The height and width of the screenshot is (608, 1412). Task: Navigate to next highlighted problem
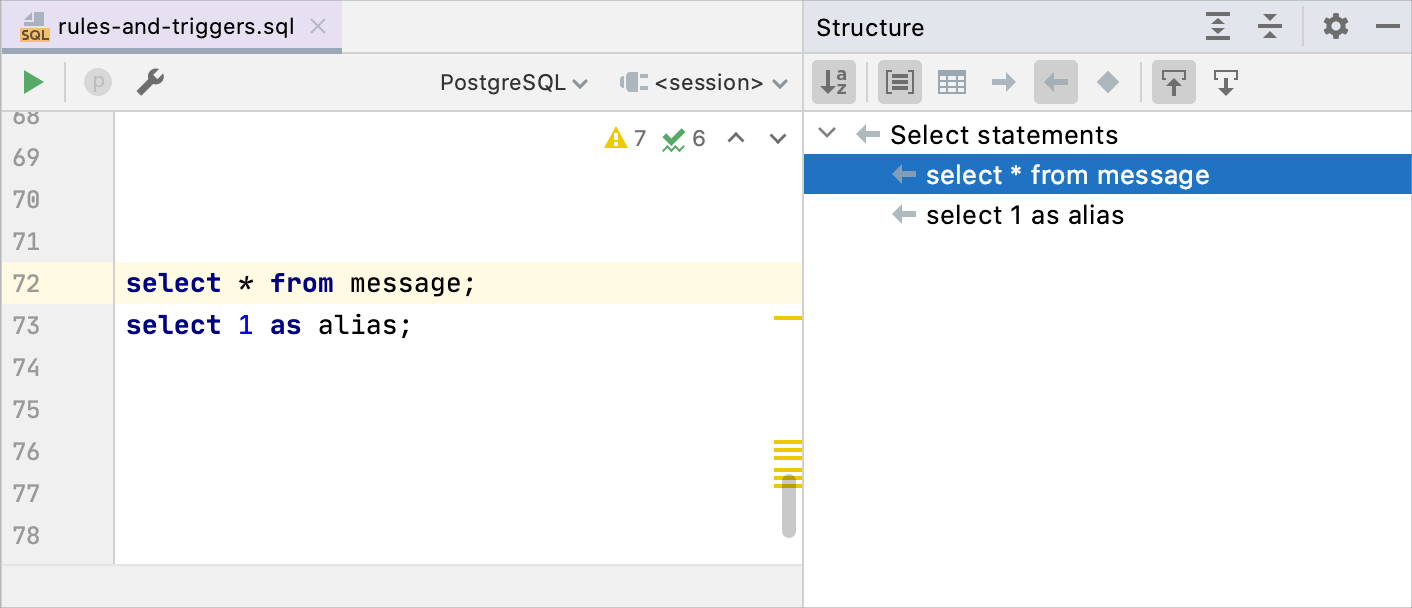pyautogui.click(x=777, y=138)
